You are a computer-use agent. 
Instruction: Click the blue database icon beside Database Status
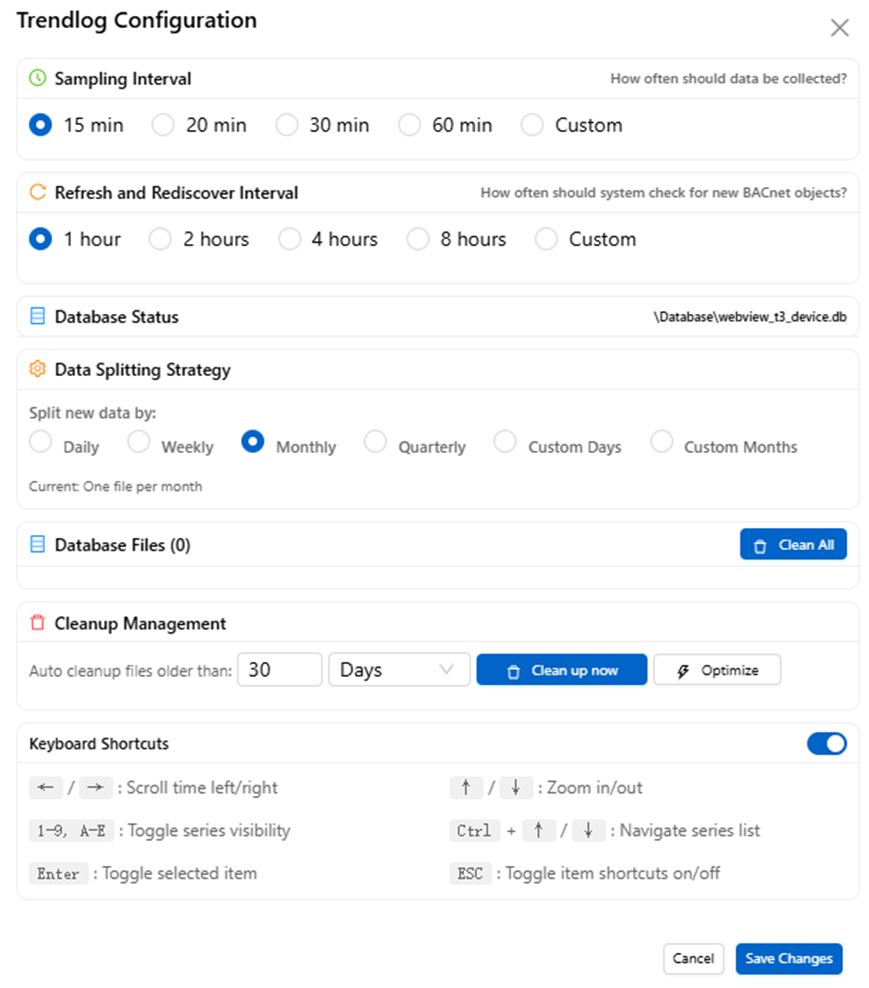(x=37, y=316)
